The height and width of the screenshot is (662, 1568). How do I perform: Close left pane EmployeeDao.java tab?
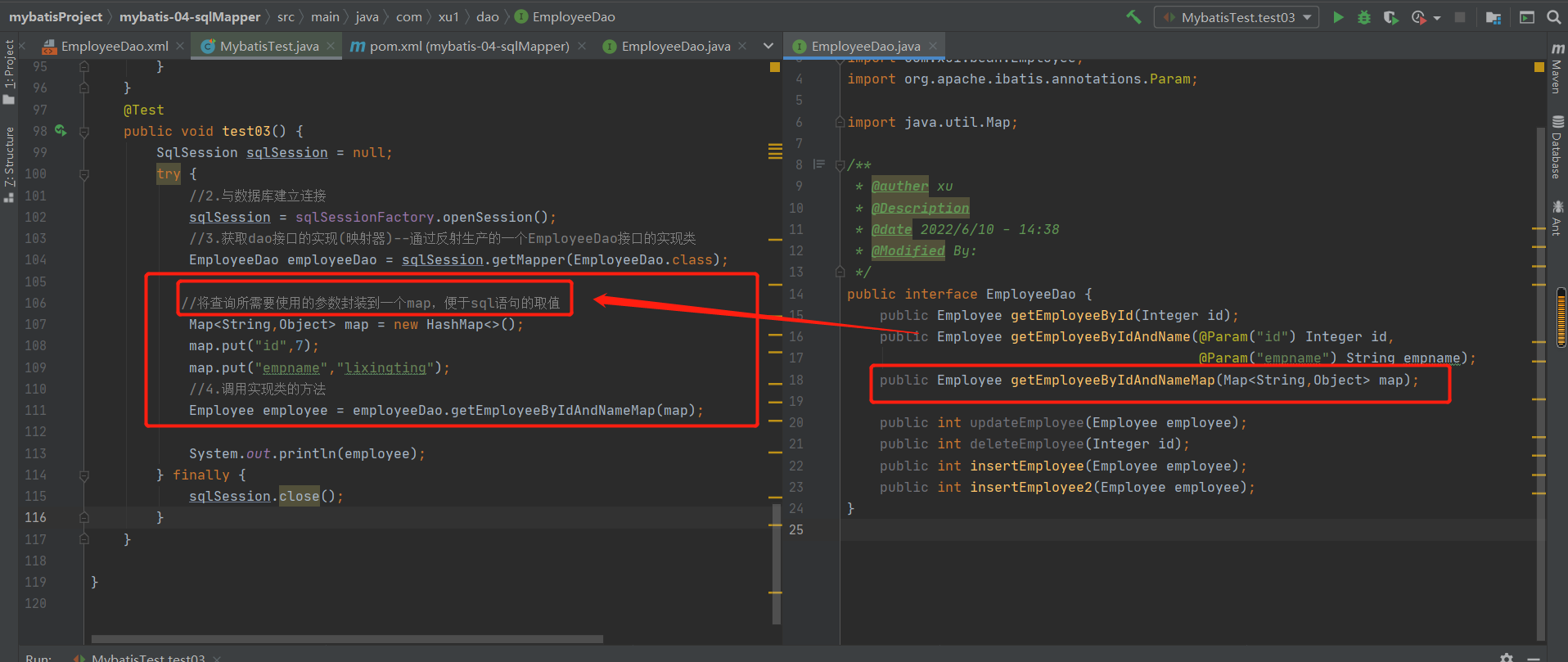(x=742, y=46)
